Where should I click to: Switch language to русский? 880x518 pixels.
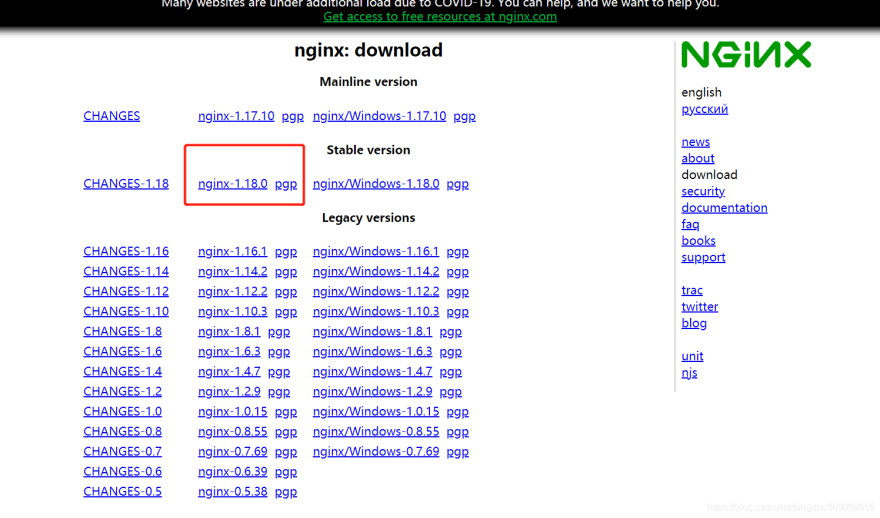coord(704,109)
